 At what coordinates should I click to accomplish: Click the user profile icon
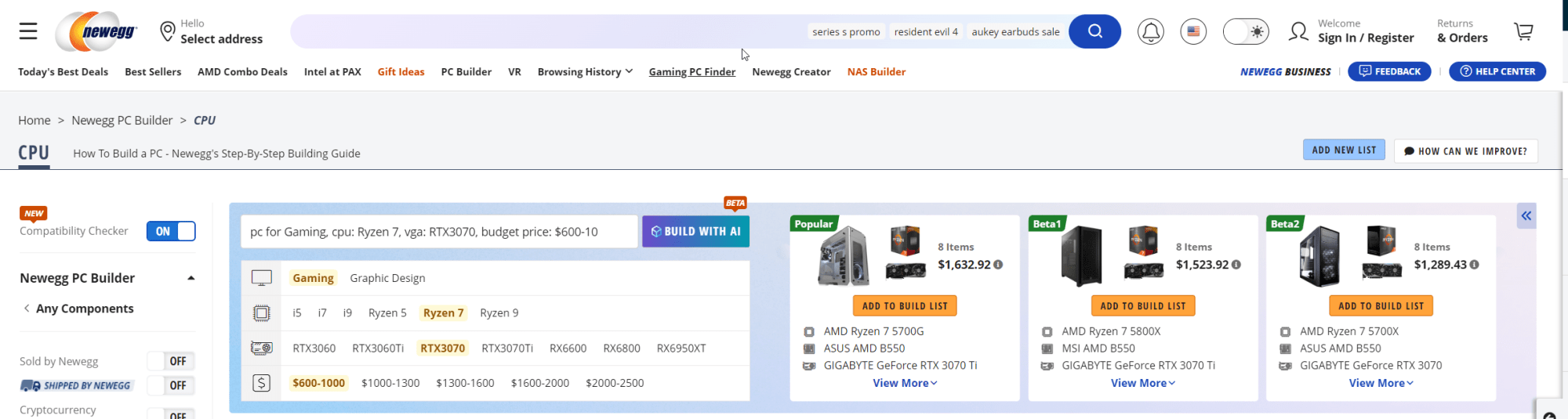pos(1298,31)
